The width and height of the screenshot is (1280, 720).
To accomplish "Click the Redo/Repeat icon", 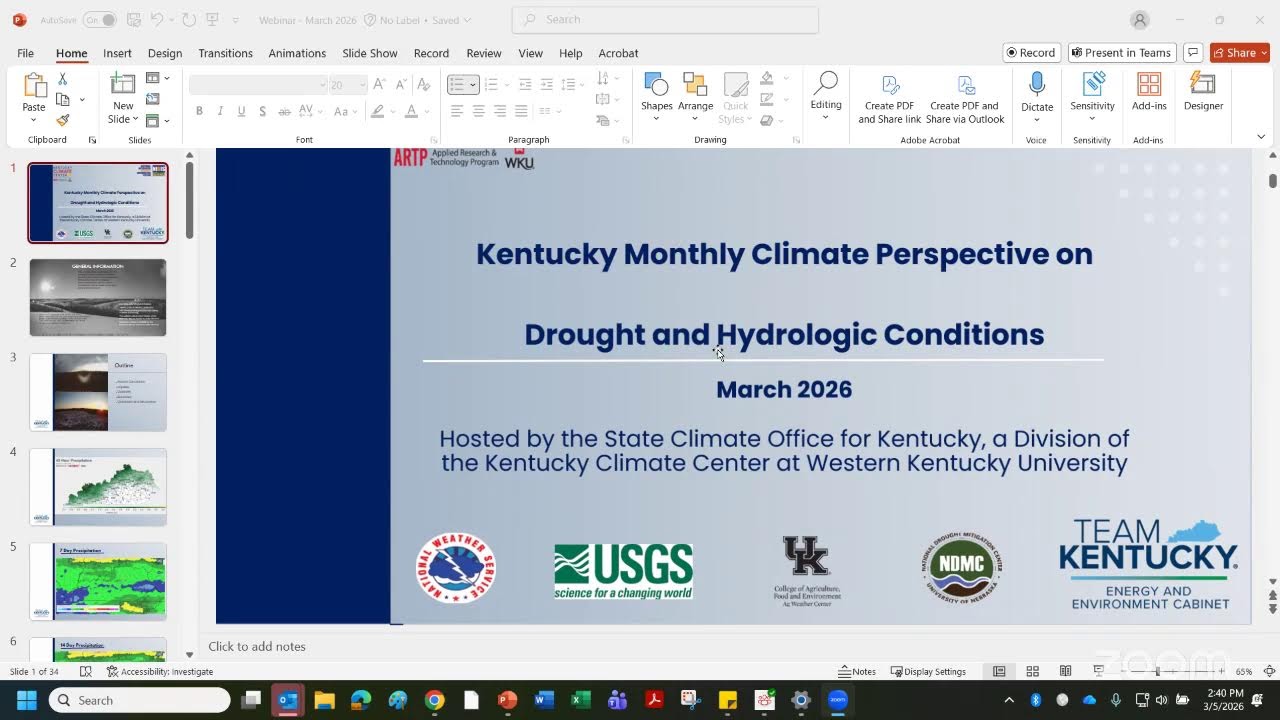I will [x=189, y=20].
